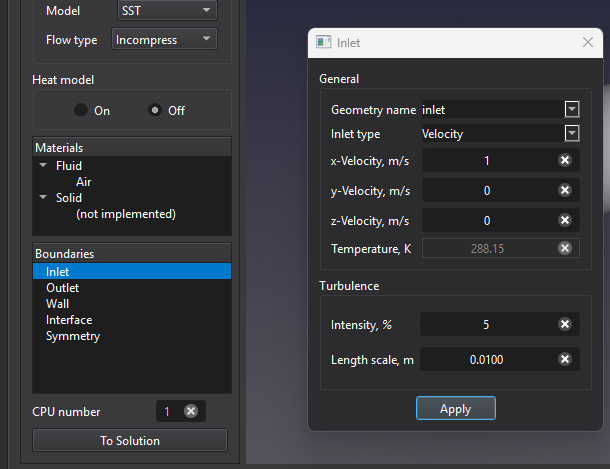This screenshot has height=469, width=610.
Task: Open the Inlet type Velocity dropdown
Action: click(x=572, y=133)
